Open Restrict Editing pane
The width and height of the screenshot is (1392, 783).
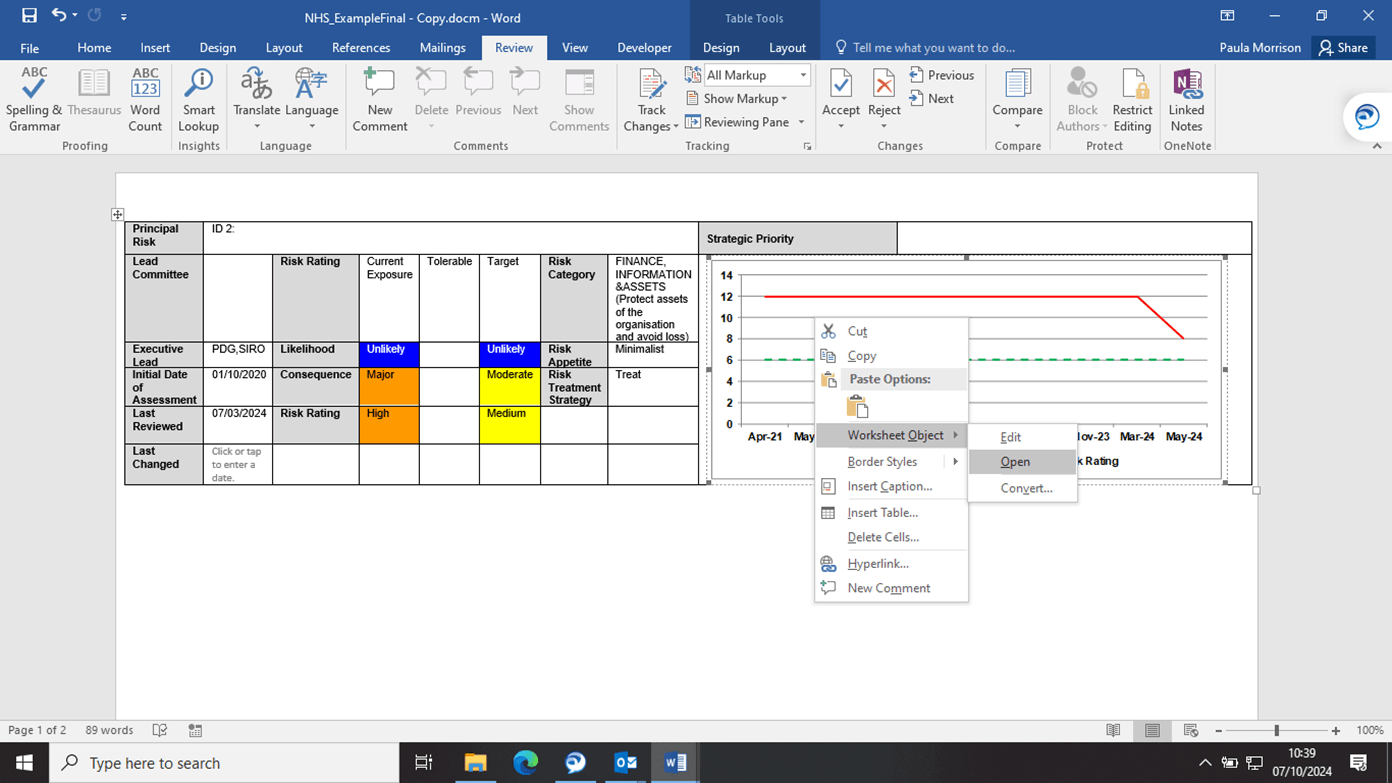[x=1132, y=99]
